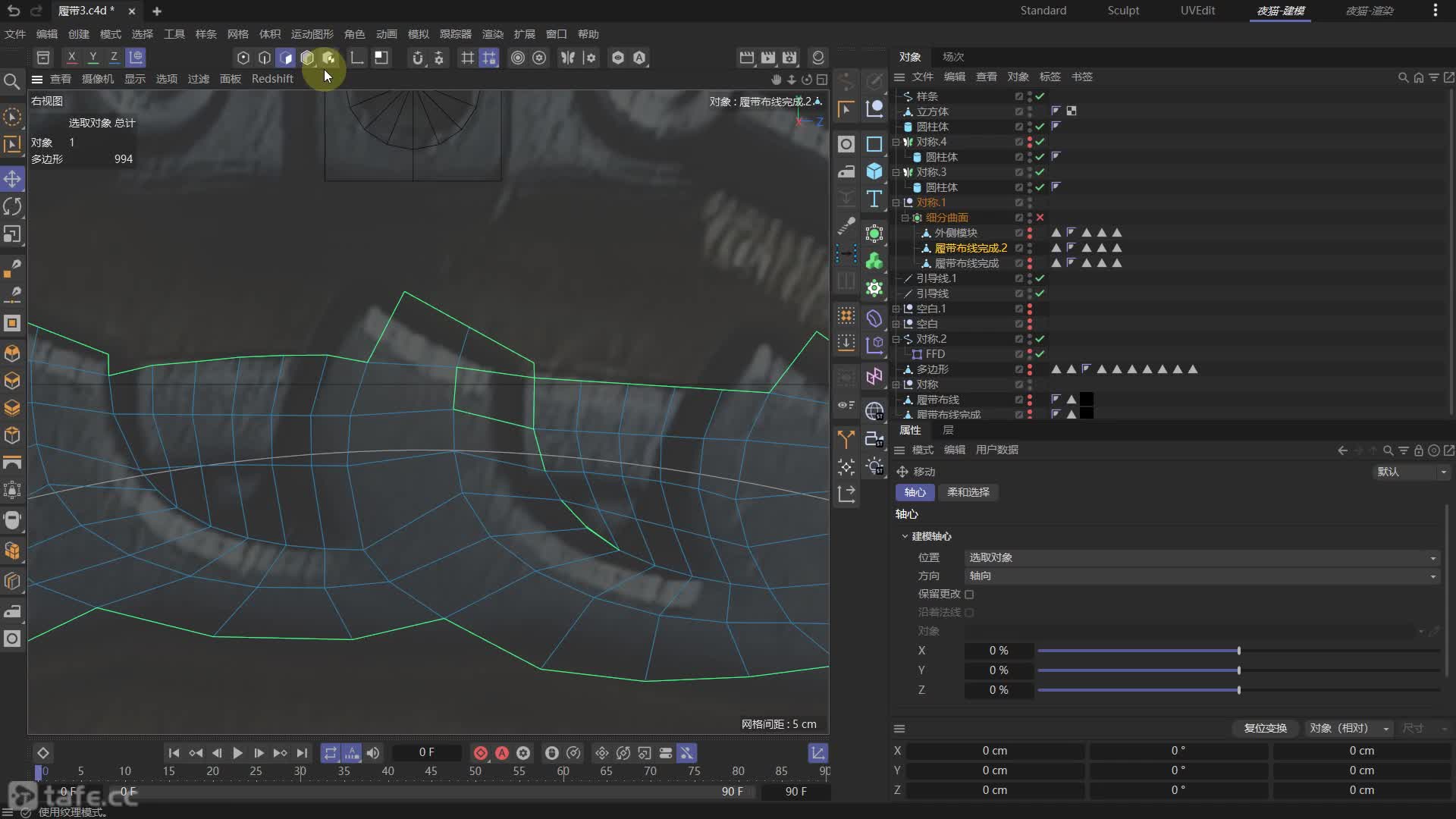
Task: Click the go to start playback button
Action: (x=174, y=753)
